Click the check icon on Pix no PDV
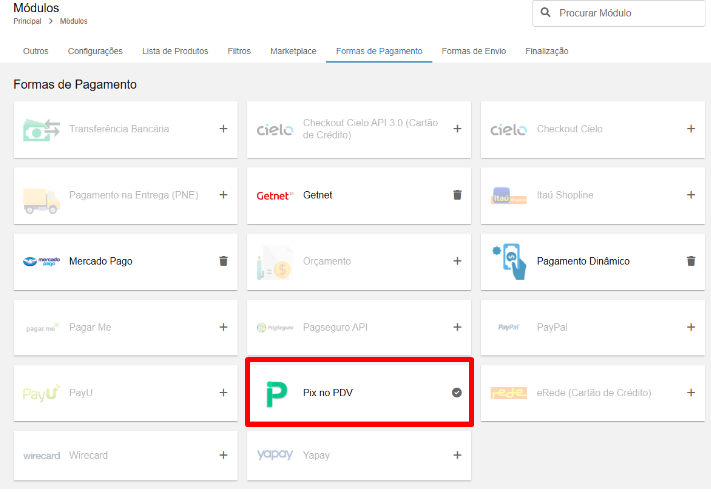The image size is (711, 493). pos(457,393)
